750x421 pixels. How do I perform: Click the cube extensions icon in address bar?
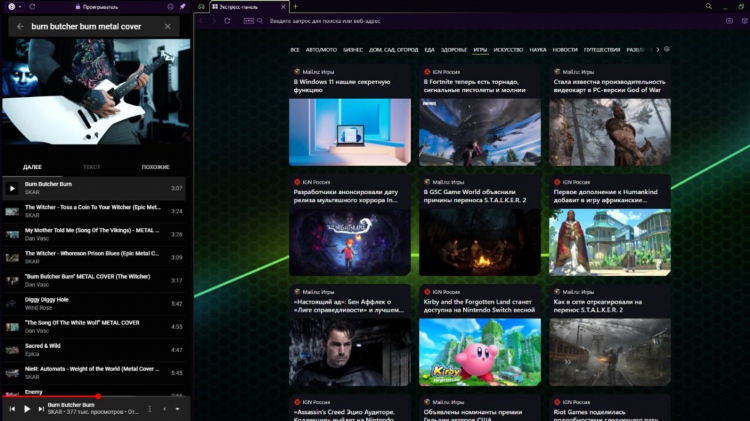pyautogui.click(x=745, y=21)
